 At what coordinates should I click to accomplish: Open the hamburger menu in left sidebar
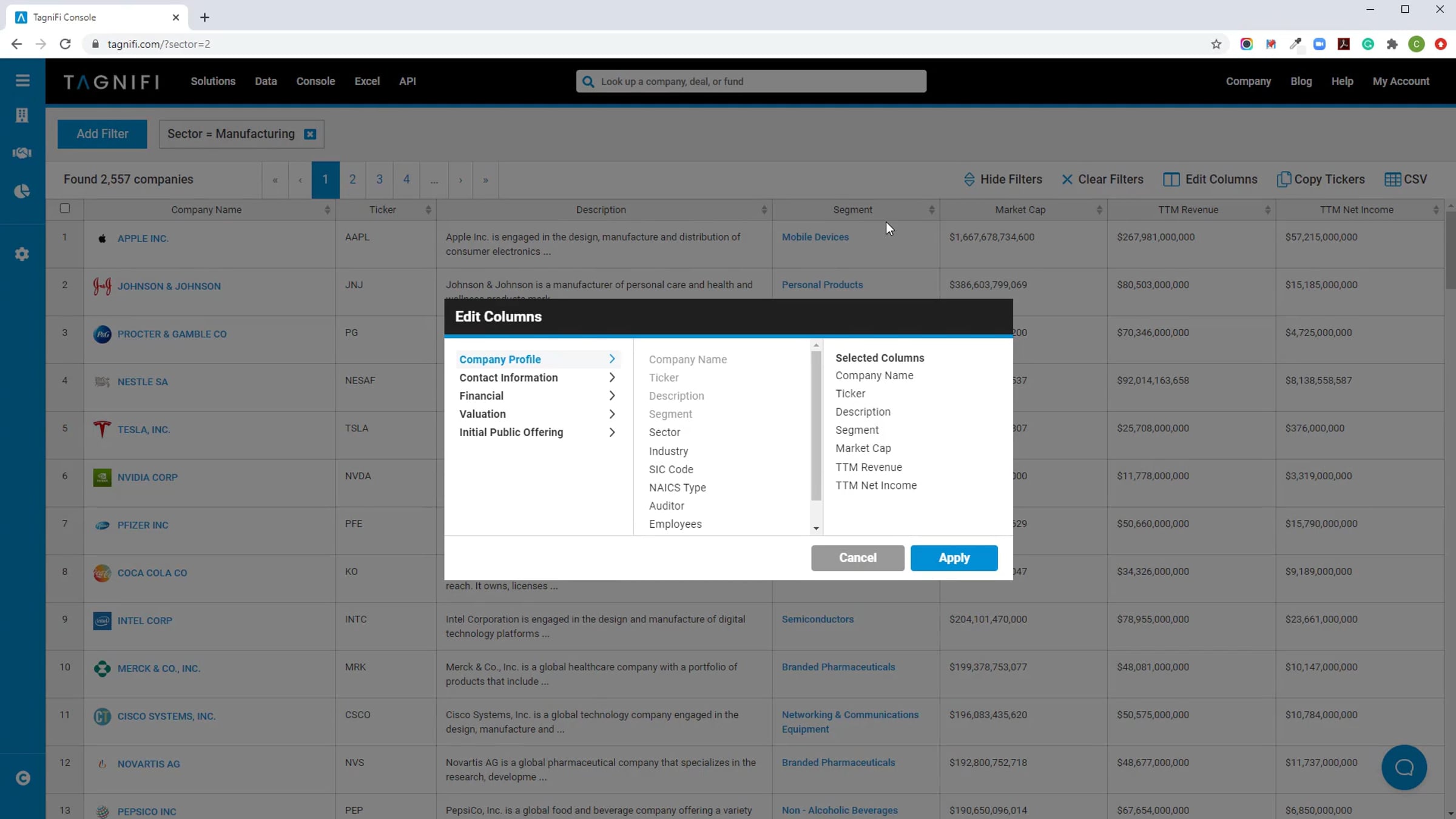click(x=22, y=81)
